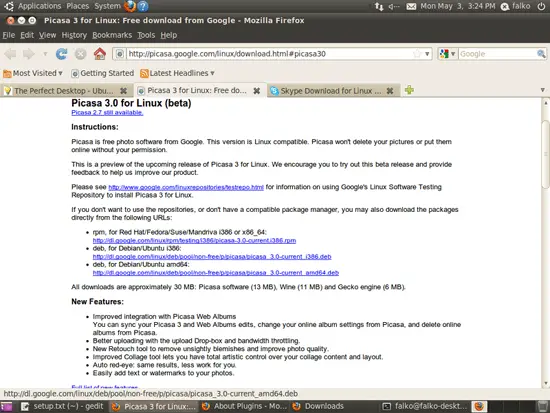Switch to About Plugins window in the bottom panel
Image resolution: width=550 pixels, height=413 pixels.
(x=244, y=406)
